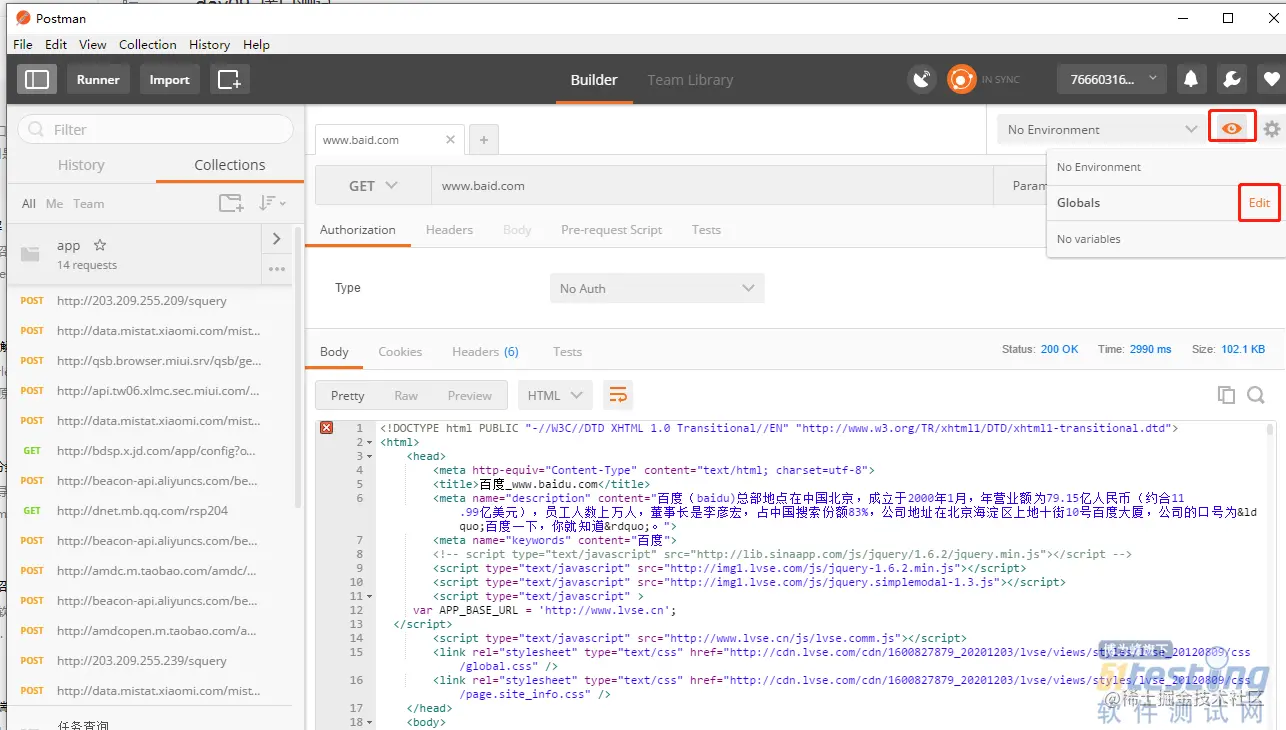Switch to the sidebar History tab
The image size is (1286, 730).
81,165
